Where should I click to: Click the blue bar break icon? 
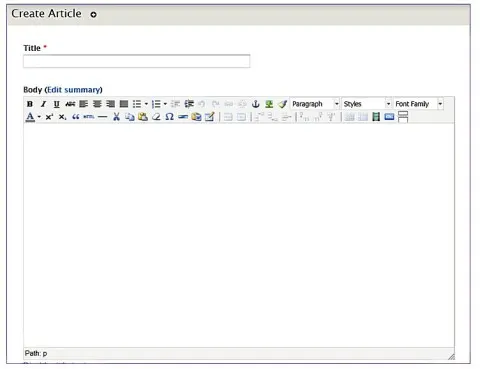[183, 117]
